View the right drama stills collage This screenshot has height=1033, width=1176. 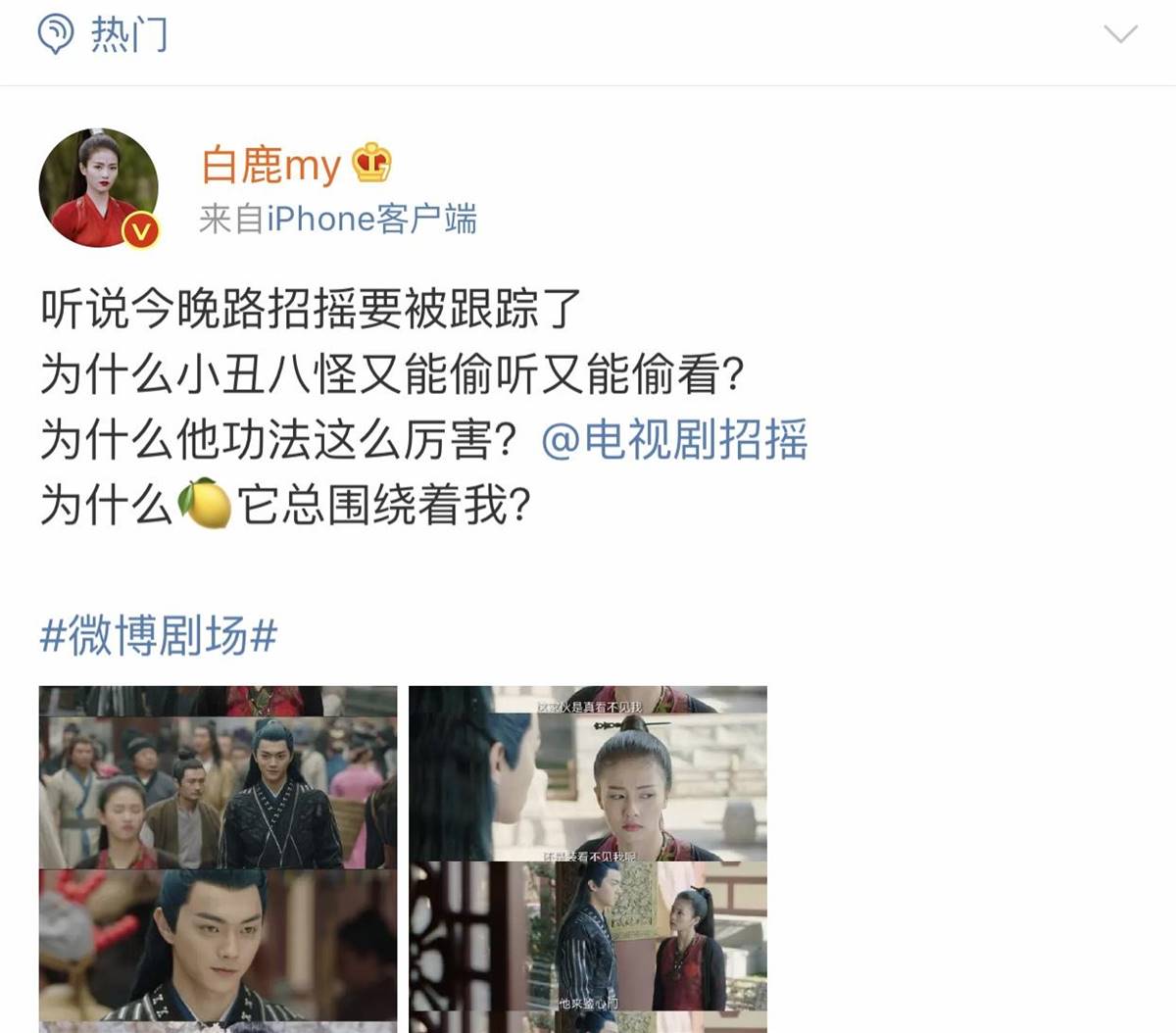[588, 859]
